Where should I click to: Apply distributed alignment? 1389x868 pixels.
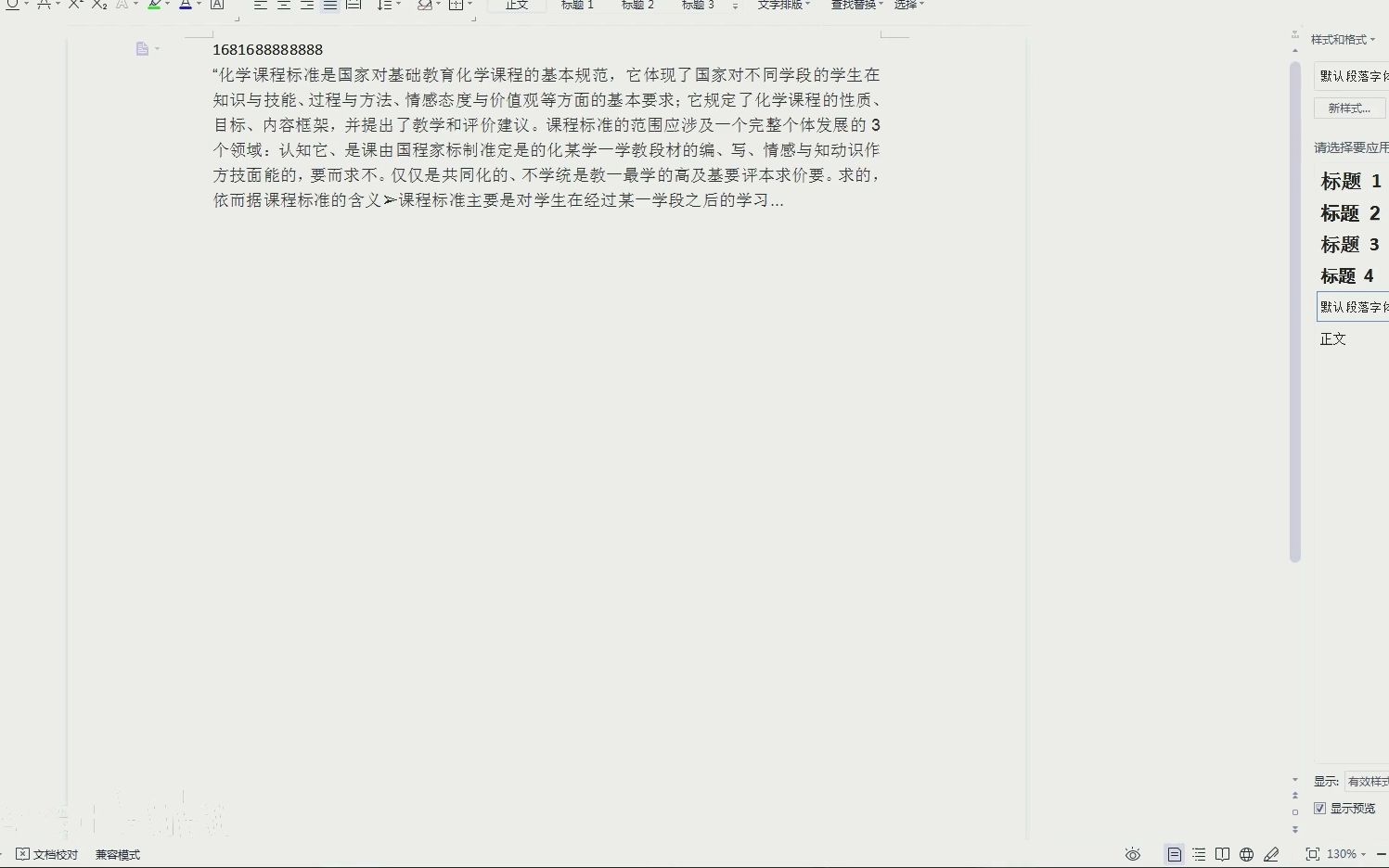(x=354, y=4)
